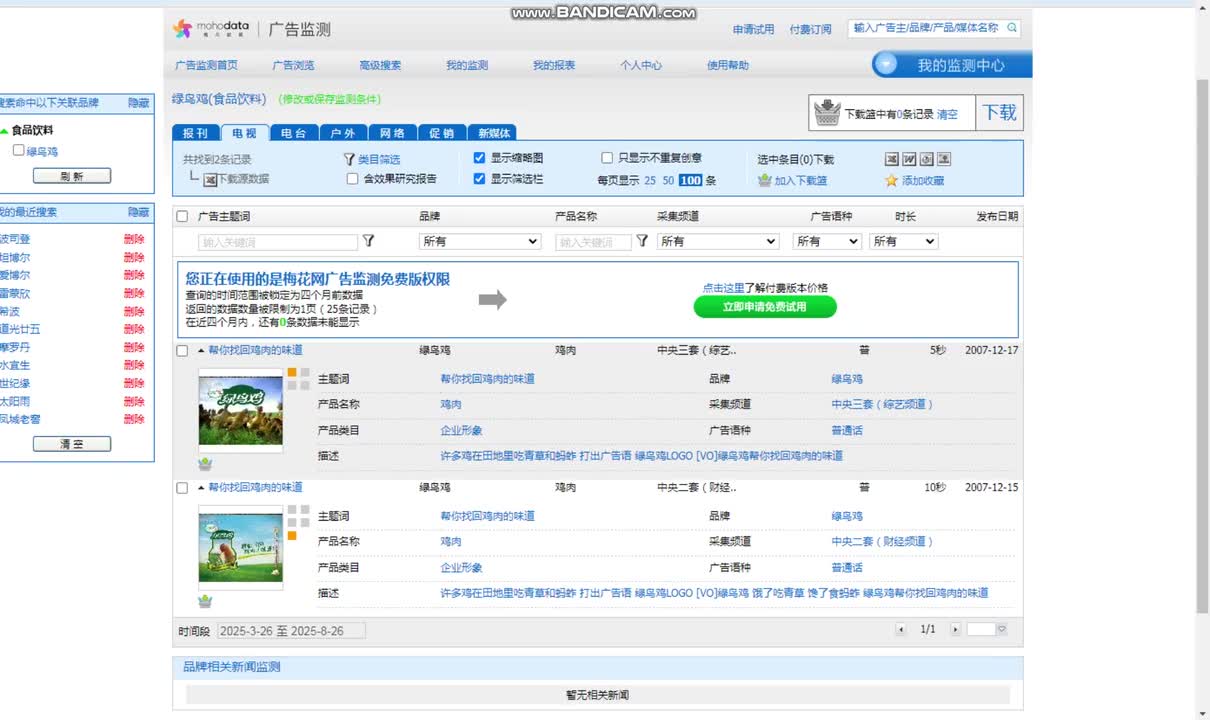The width and height of the screenshot is (1210, 720).
Task: Click the download basket cart icon
Action: 827,113
